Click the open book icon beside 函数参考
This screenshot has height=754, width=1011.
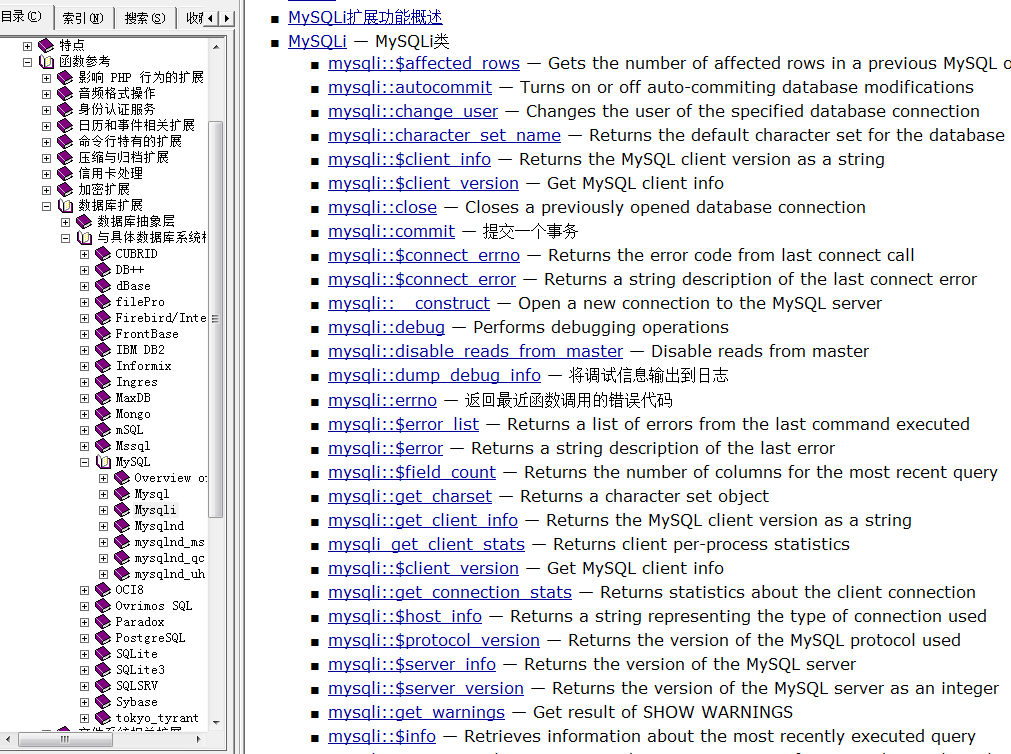[46, 61]
